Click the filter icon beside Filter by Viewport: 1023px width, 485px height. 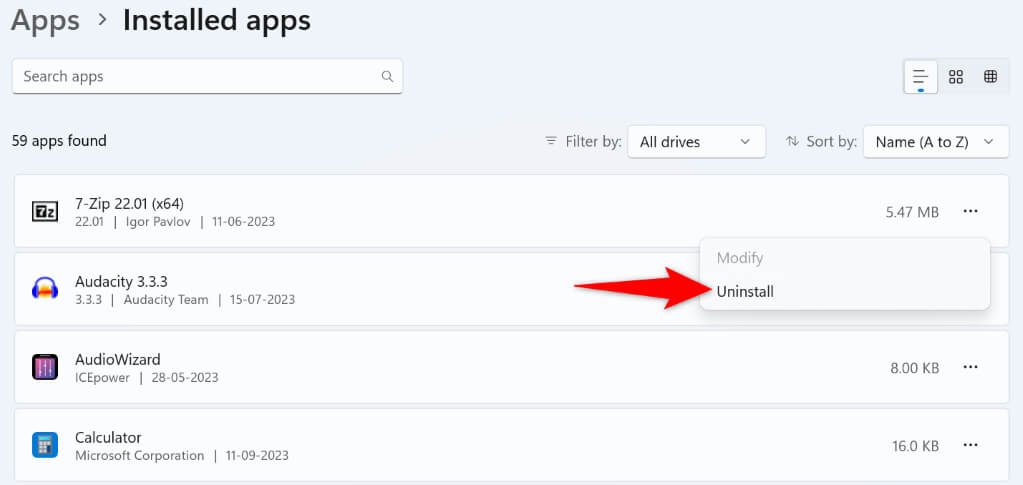click(x=551, y=142)
